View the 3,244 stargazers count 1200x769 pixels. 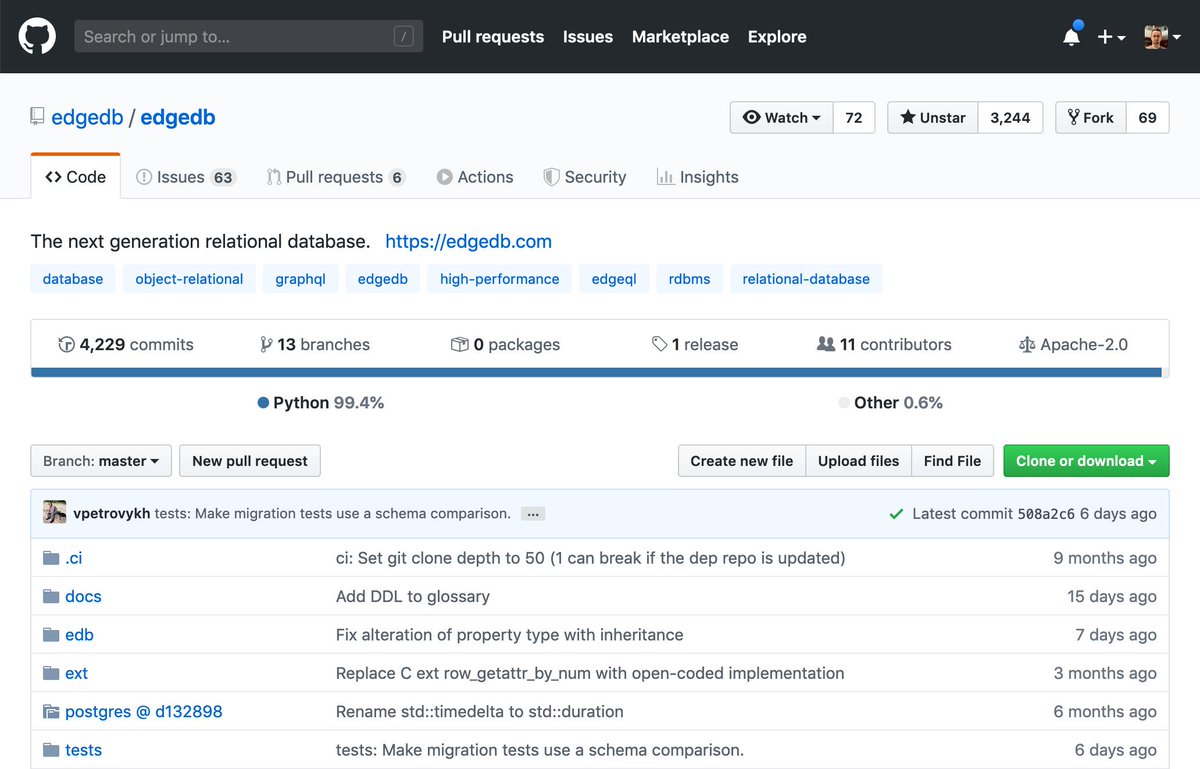pos(1010,117)
